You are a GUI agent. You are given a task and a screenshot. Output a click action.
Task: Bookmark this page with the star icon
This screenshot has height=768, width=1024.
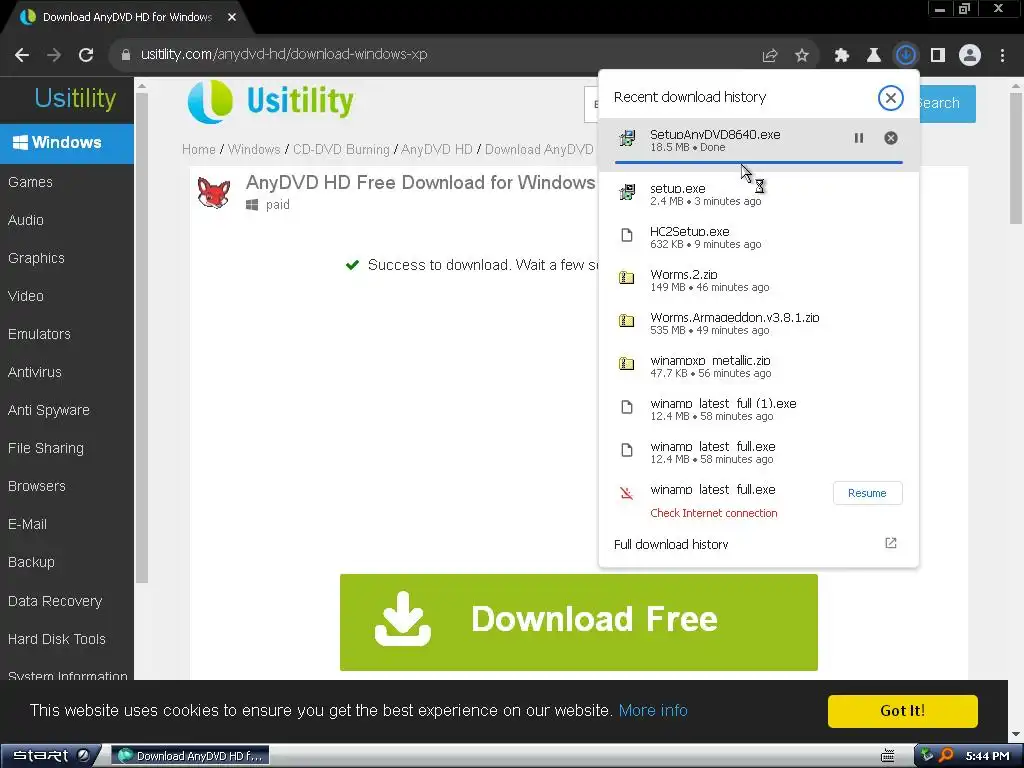point(802,56)
